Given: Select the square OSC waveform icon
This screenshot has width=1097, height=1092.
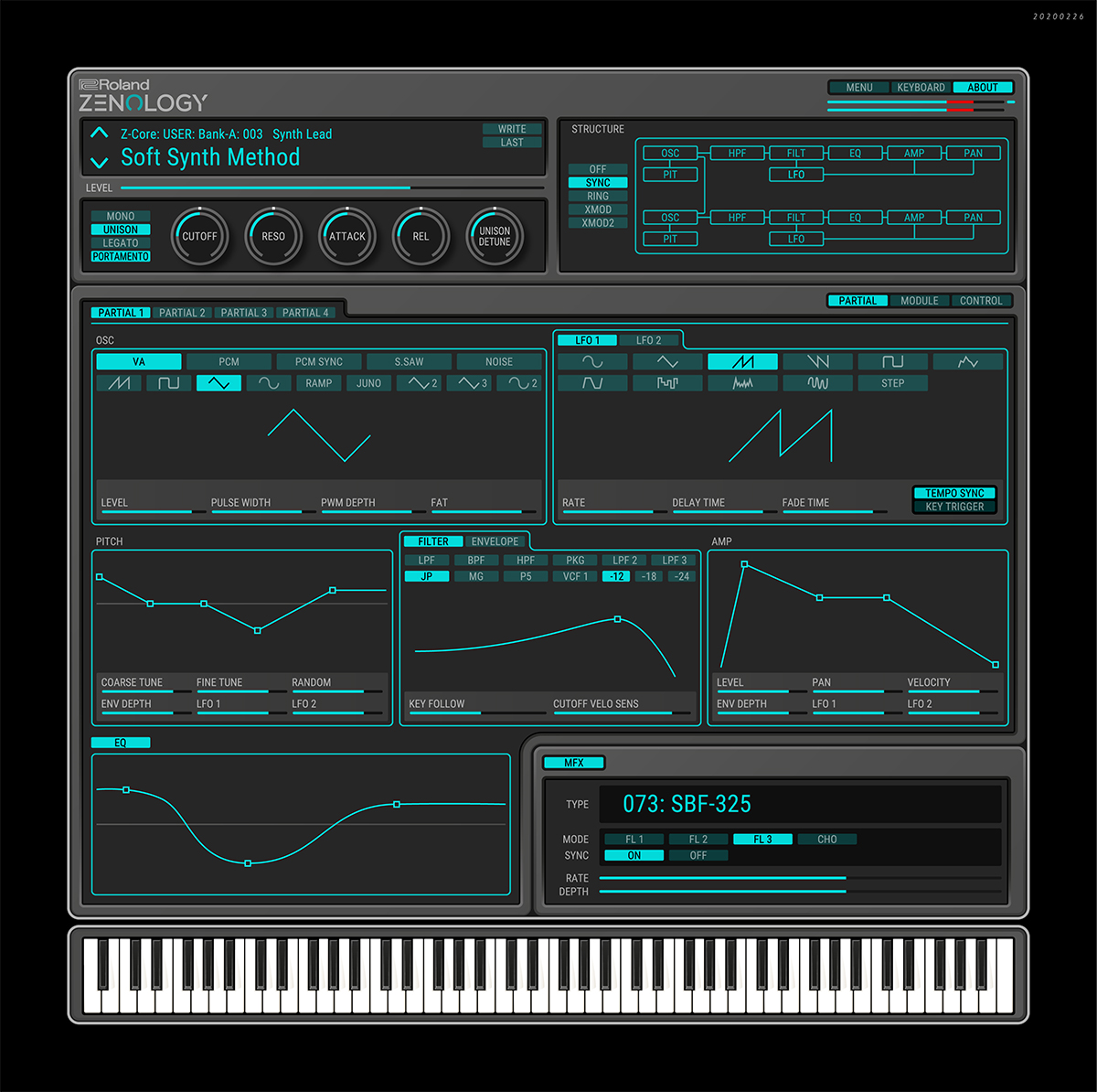Looking at the screenshot, I should pos(169,383).
